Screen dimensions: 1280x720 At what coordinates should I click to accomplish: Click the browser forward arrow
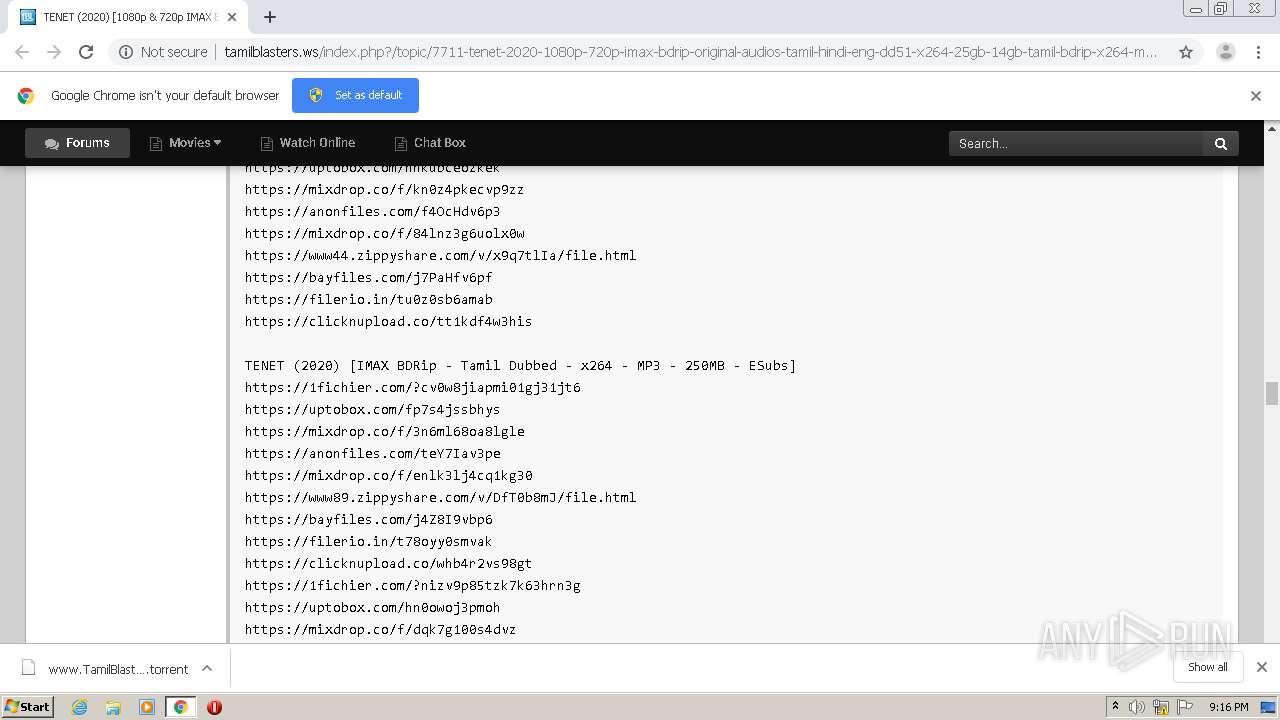coord(54,52)
